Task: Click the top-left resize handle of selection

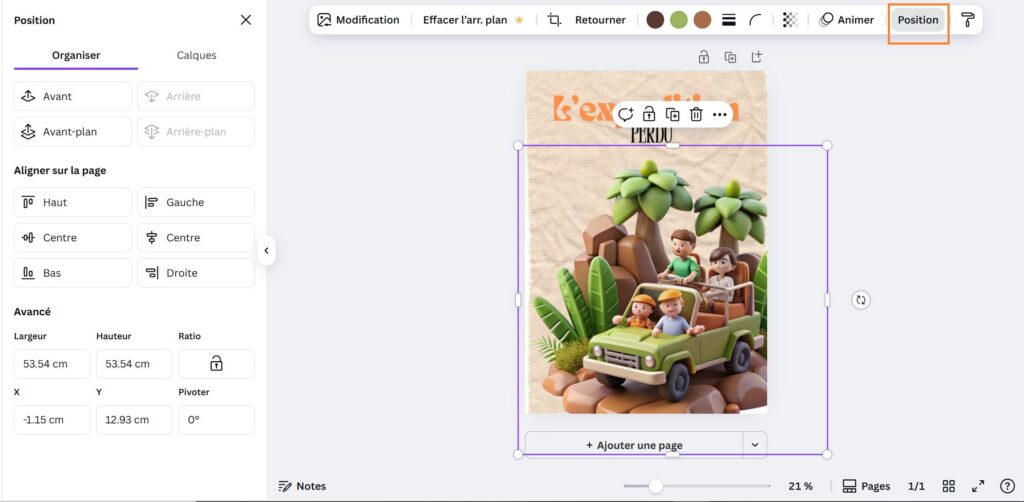Action: pos(518,145)
